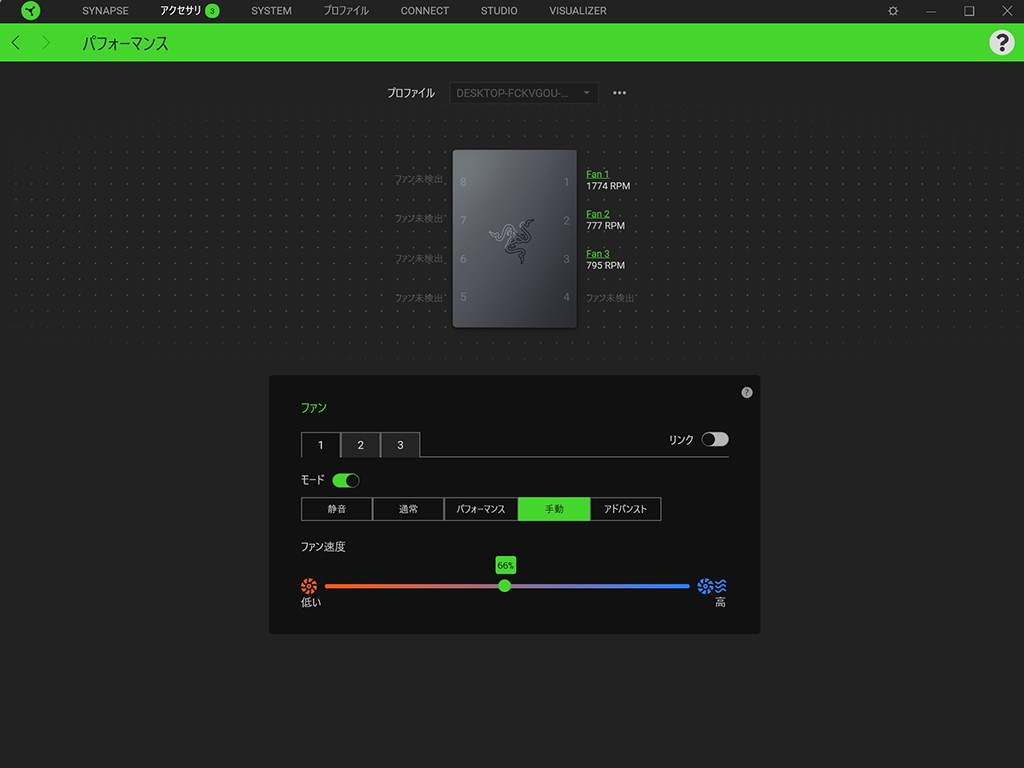Select the パフォーマンス mode button
Viewport: 1024px width, 768px height.
point(481,509)
